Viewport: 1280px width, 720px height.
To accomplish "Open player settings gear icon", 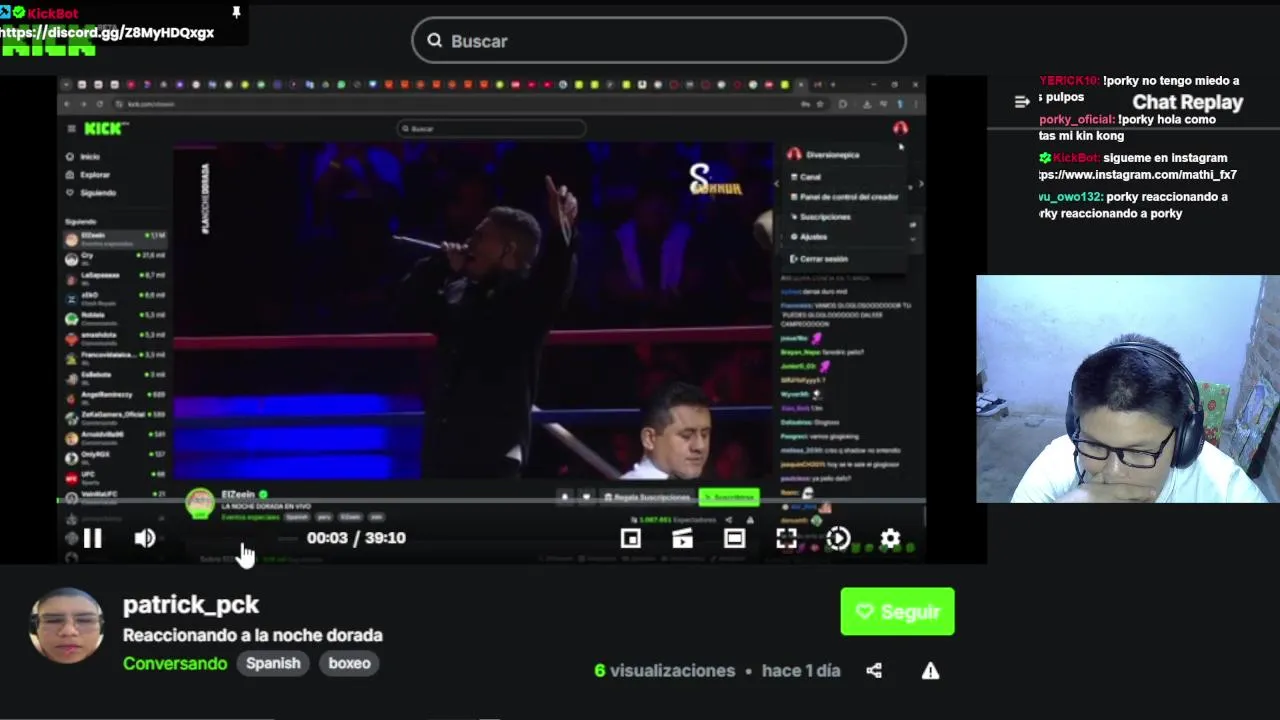I will coord(890,539).
